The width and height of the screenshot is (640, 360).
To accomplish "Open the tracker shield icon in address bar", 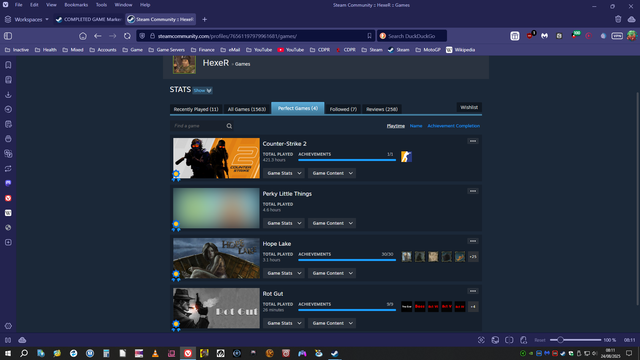I will (142, 36).
